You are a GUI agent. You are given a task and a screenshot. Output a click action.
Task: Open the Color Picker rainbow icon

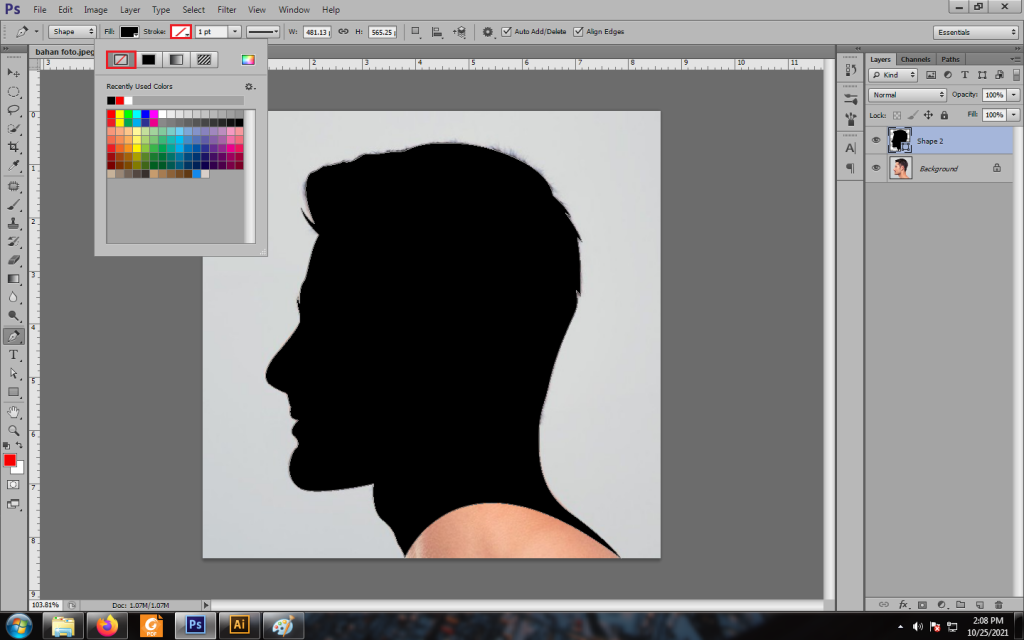coord(248,60)
